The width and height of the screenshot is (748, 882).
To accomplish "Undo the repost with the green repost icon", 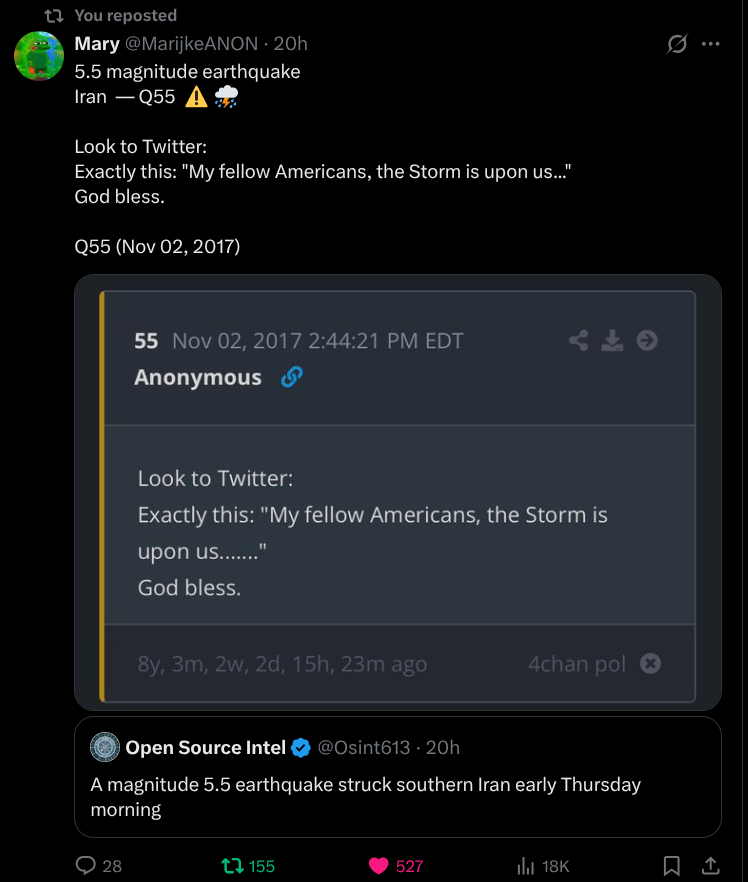I will pyautogui.click(x=231, y=865).
